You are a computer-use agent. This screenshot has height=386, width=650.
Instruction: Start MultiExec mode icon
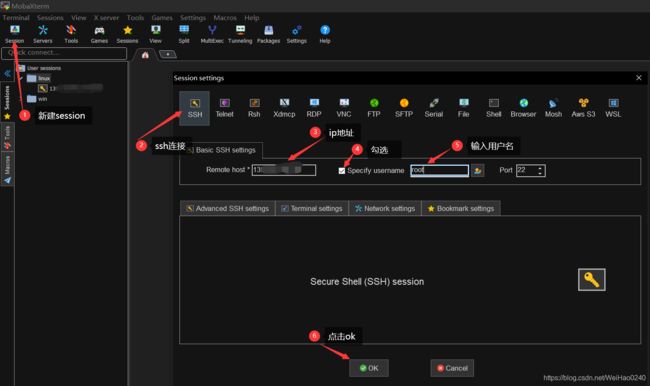pyautogui.click(x=212, y=34)
